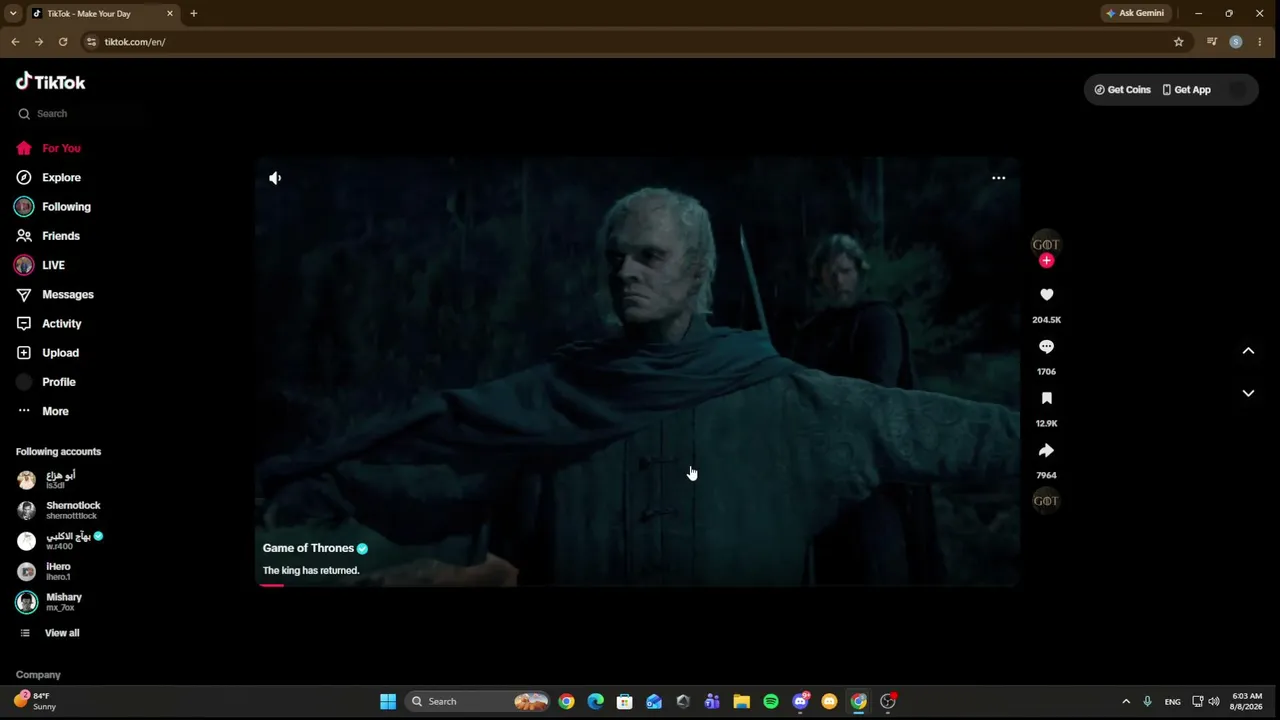Seek along the video progress bar

tap(637, 585)
